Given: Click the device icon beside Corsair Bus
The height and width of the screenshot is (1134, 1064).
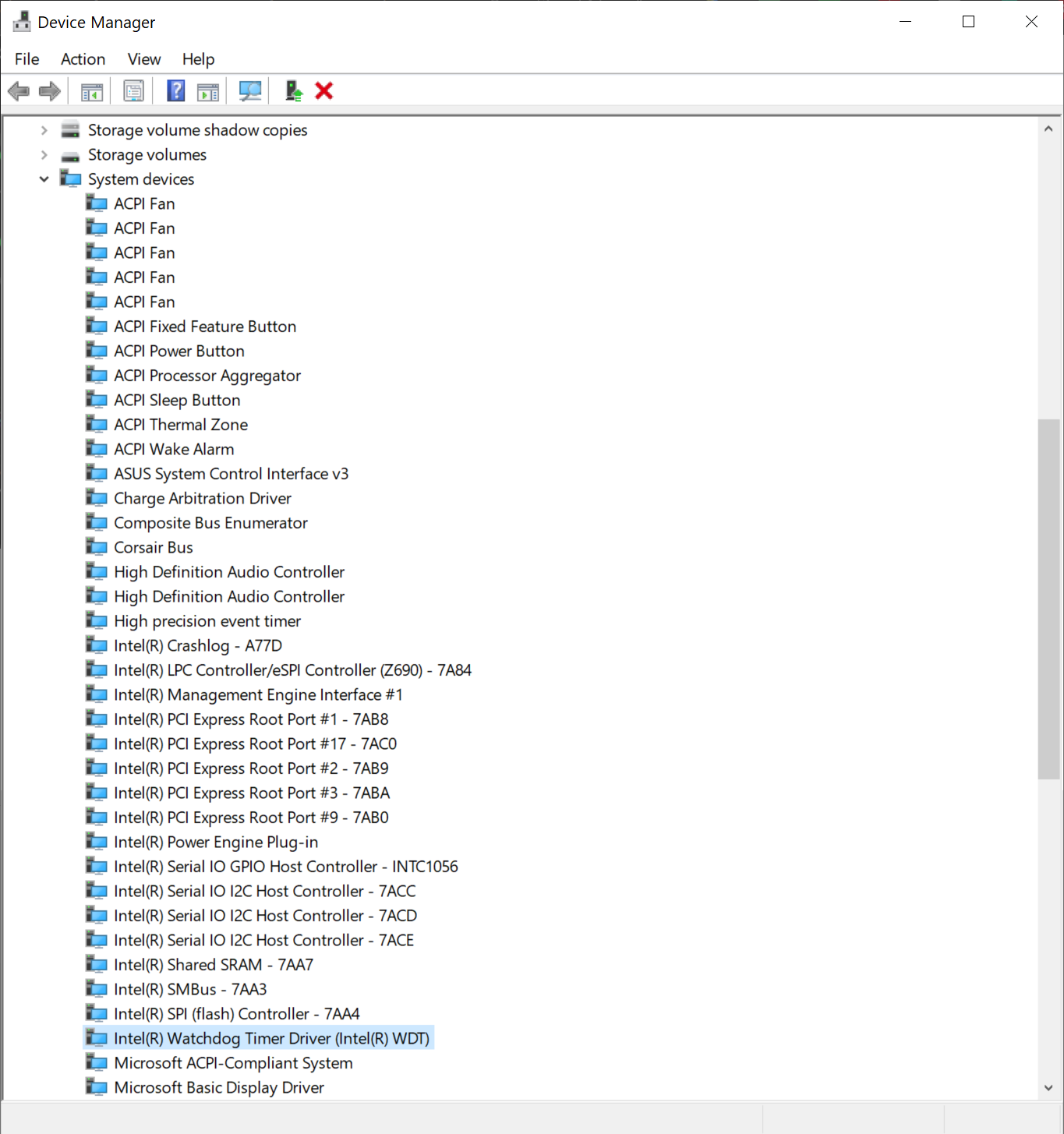Looking at the screenshot, I should coord(97,547).
